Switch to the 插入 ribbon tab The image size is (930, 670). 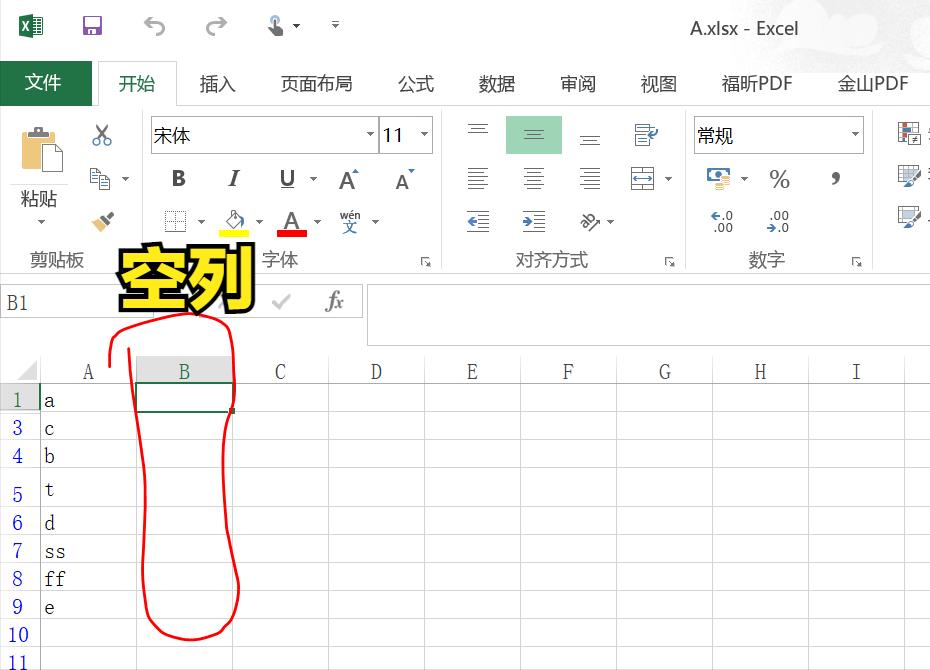(217, 84)
